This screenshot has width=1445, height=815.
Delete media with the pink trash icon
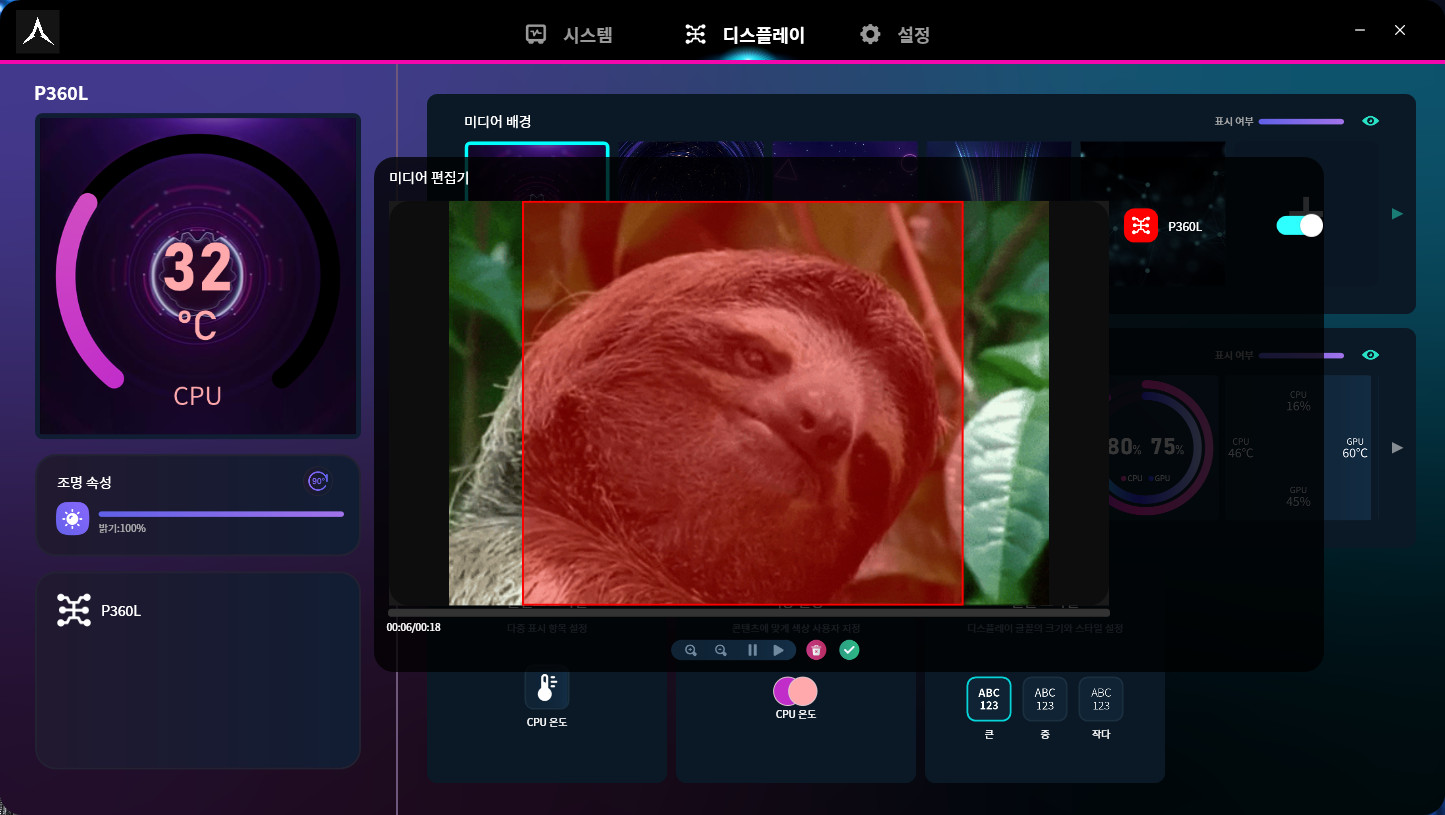tap(816, 650)
